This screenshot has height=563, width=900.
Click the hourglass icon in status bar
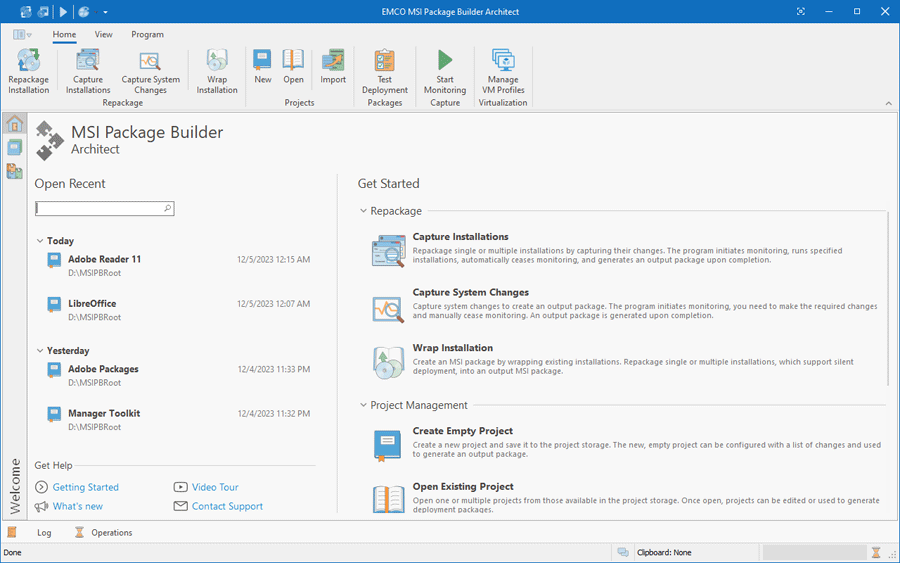point(876,553)
